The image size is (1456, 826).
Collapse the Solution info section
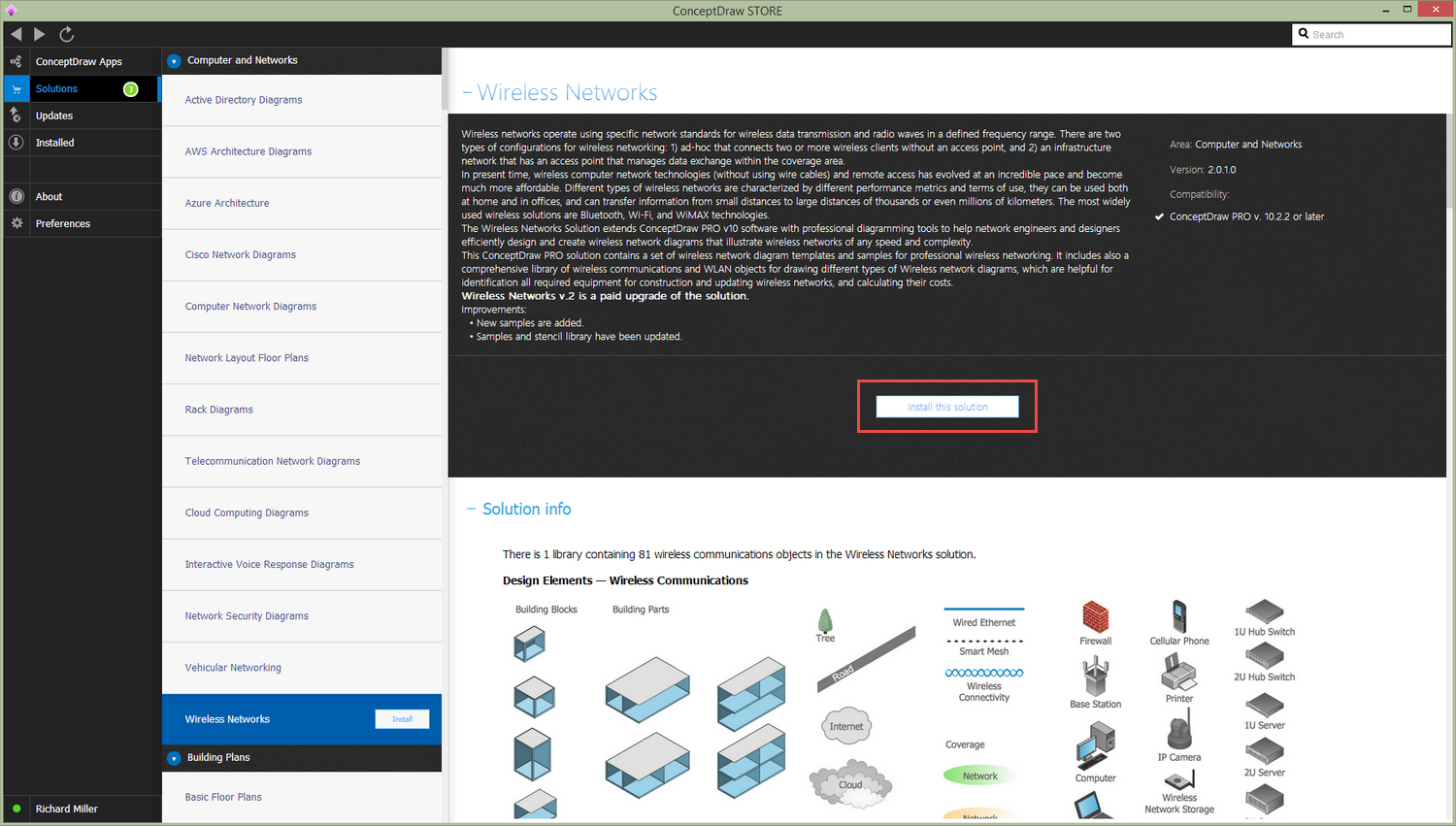tap(472, 509)
